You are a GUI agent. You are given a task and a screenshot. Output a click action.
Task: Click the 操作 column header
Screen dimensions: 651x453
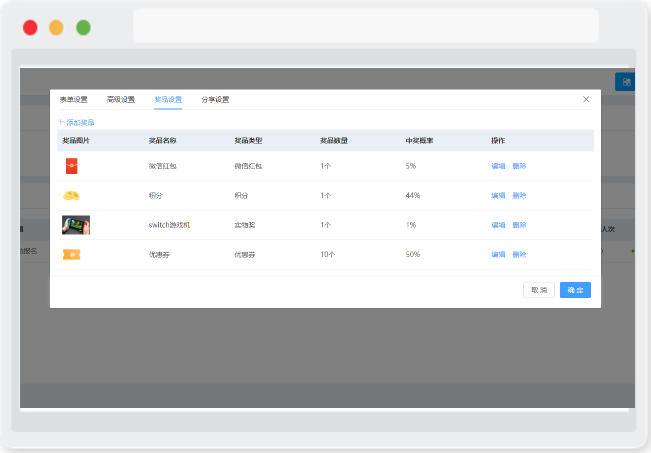(x=498, y=141)
